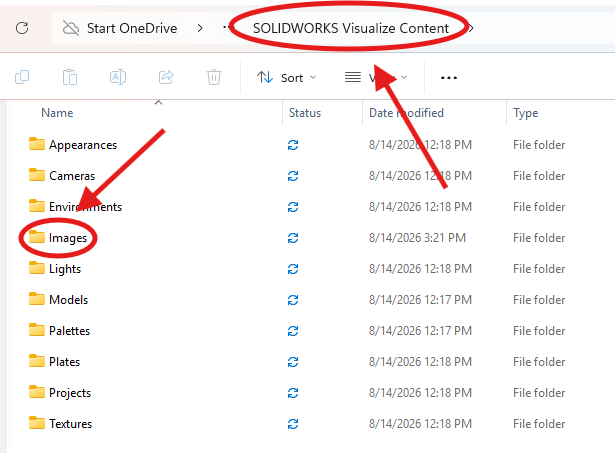
Task: Select the Cameras folder icon
Action: point(36,175)
